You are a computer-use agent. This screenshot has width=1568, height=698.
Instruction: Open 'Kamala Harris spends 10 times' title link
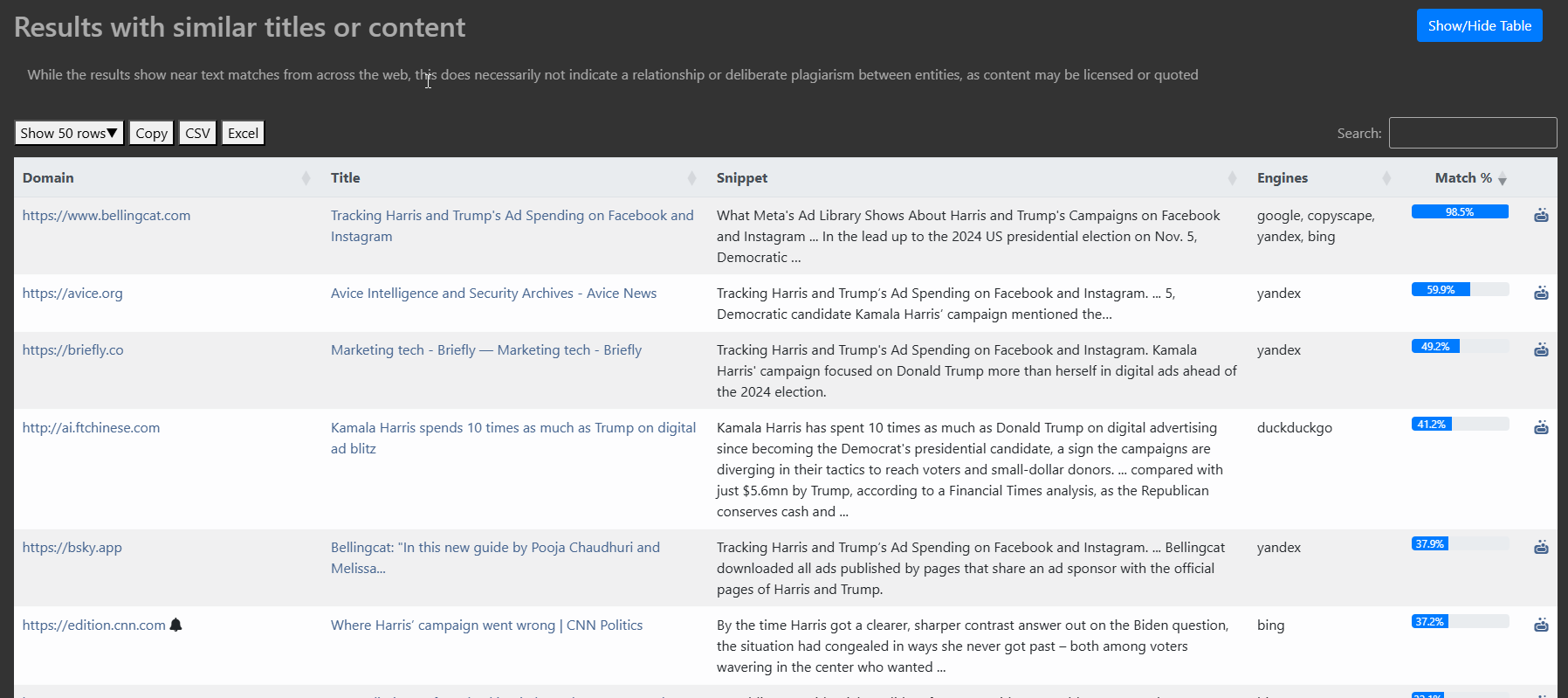(x=513, y=438)
